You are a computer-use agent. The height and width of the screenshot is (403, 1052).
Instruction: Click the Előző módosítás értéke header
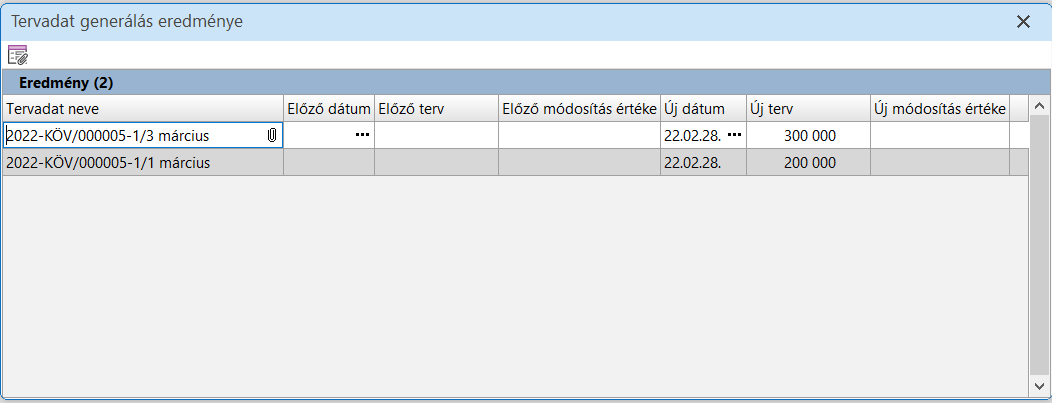579,108
